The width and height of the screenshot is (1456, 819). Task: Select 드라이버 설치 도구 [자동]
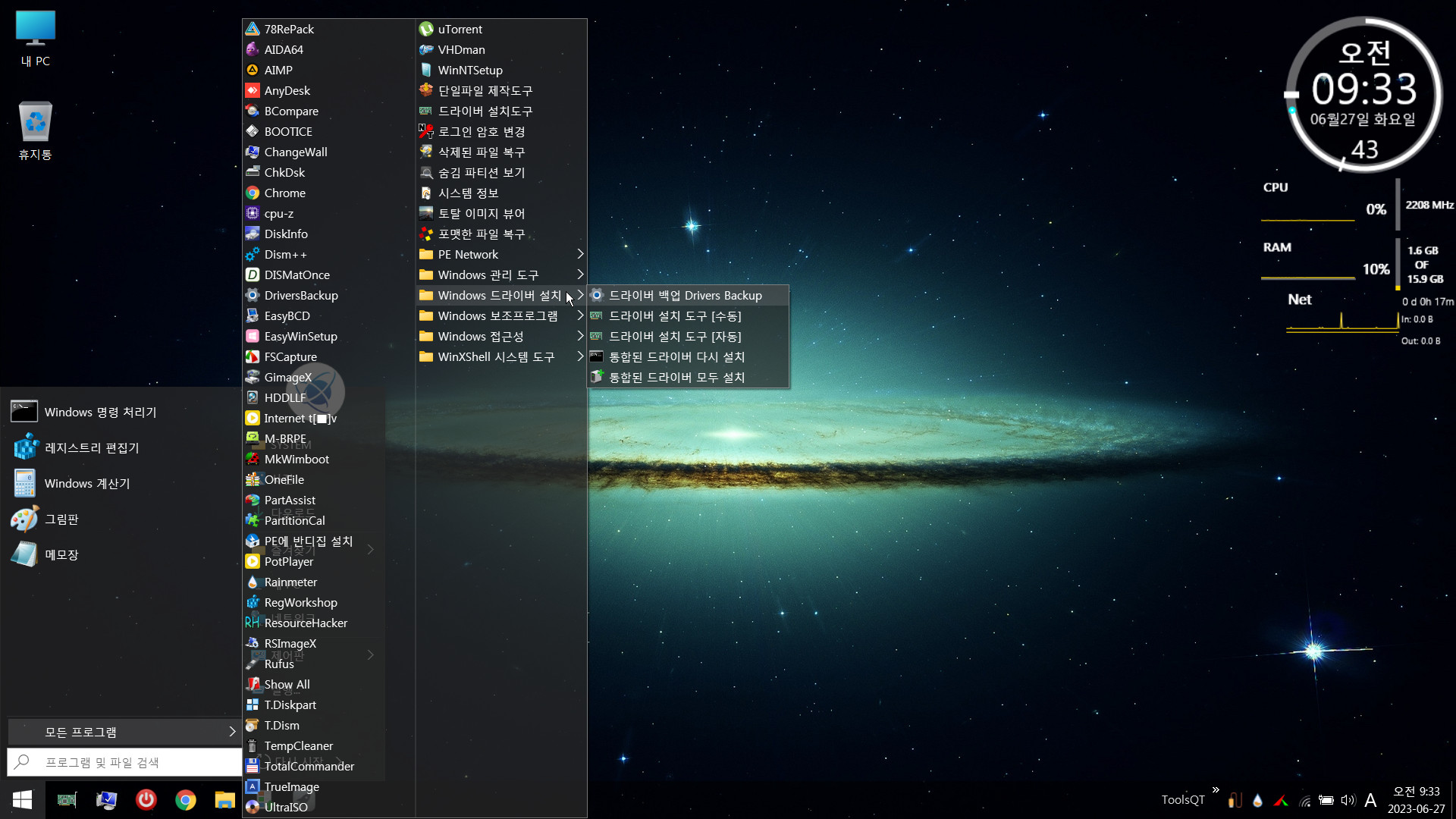point(689,336)
